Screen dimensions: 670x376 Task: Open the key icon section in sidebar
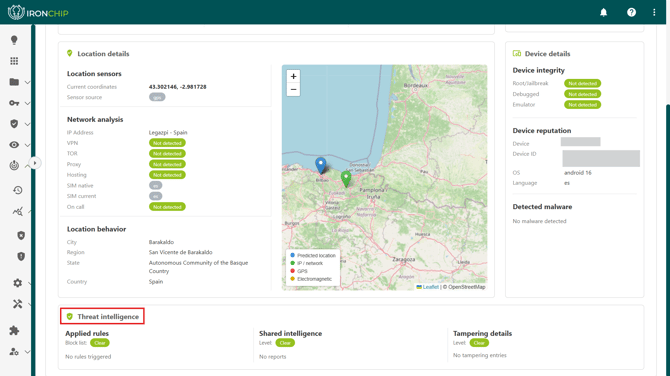pos(14,103)
